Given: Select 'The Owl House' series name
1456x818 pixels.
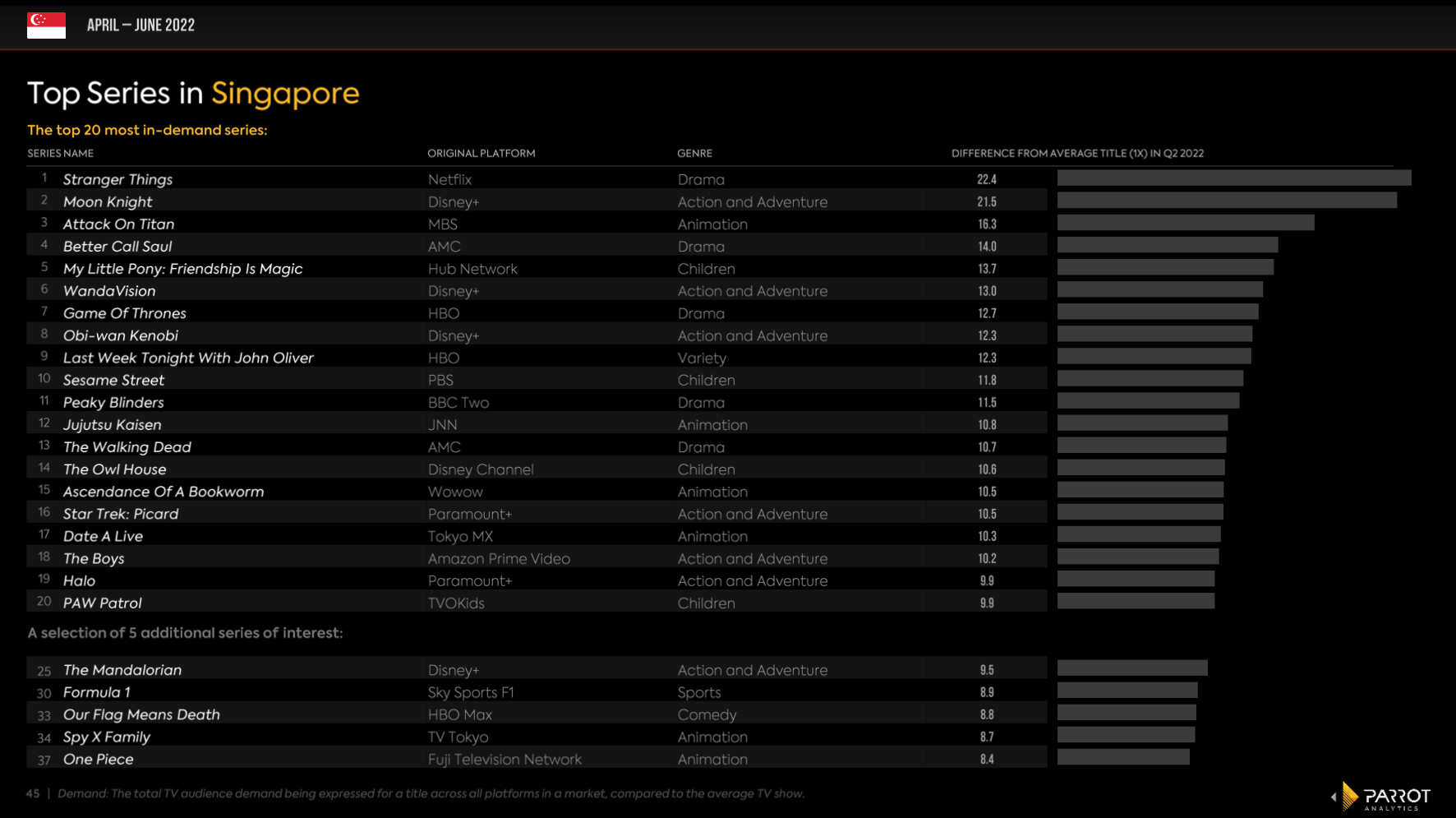Looking at the screenshot, I should (x=115, y=469).
